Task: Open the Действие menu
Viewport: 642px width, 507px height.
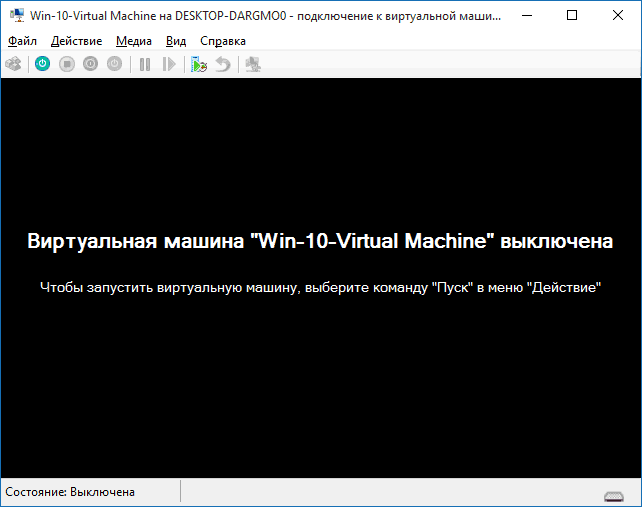Action: 76,41
